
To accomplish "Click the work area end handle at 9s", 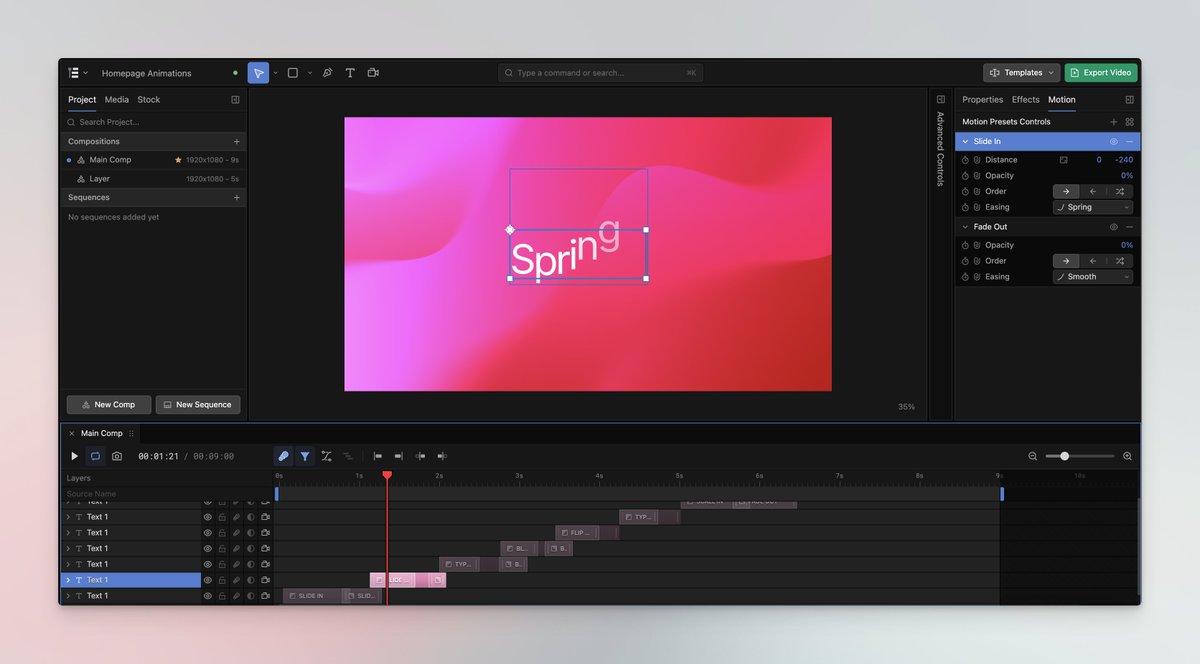I will 1002,494.
